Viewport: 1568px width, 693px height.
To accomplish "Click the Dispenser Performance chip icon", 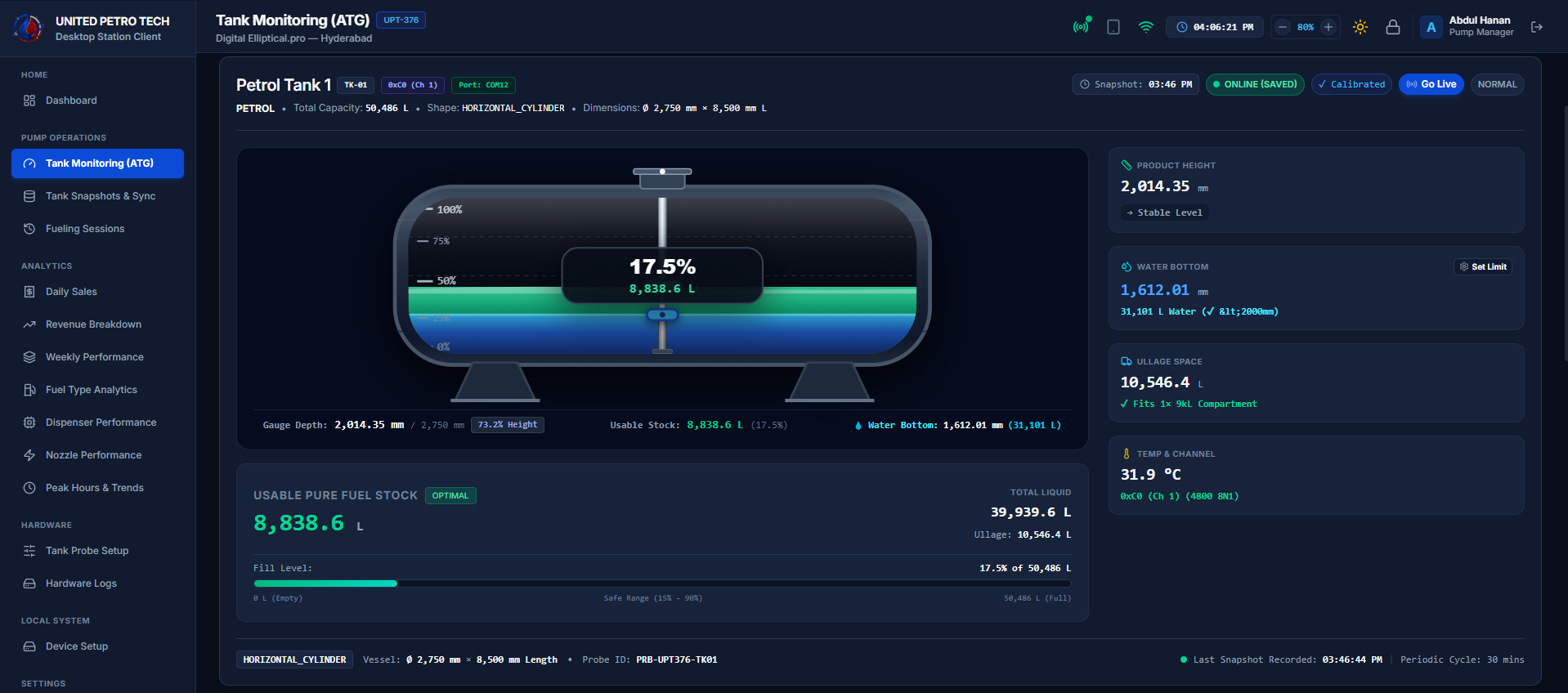I will (29, 423).
